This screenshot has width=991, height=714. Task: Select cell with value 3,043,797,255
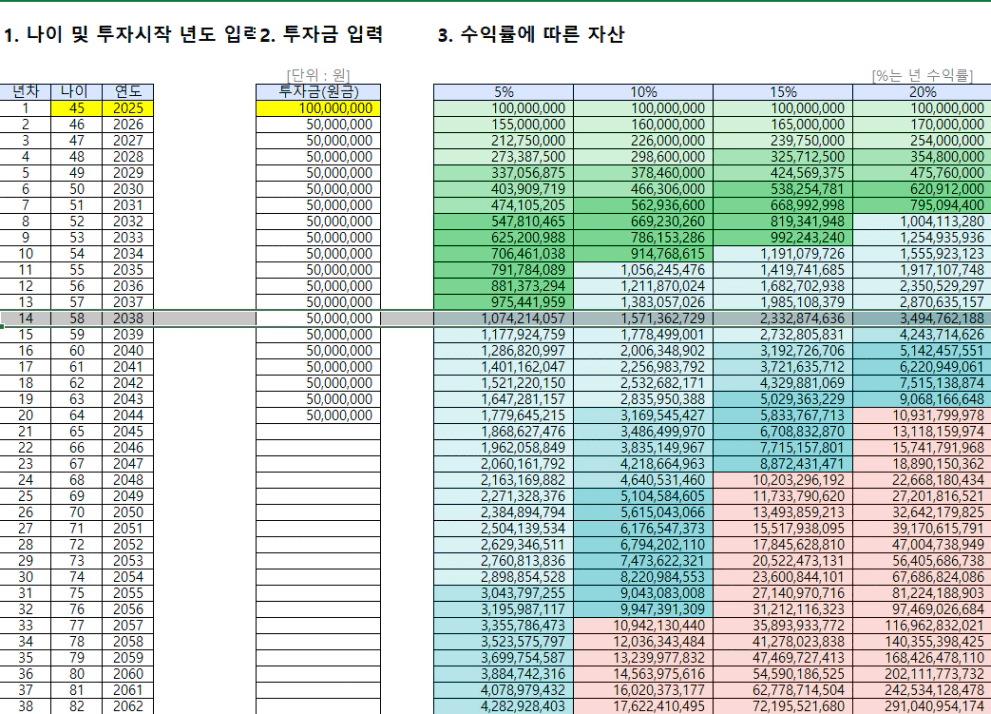(x=503, y=593)
